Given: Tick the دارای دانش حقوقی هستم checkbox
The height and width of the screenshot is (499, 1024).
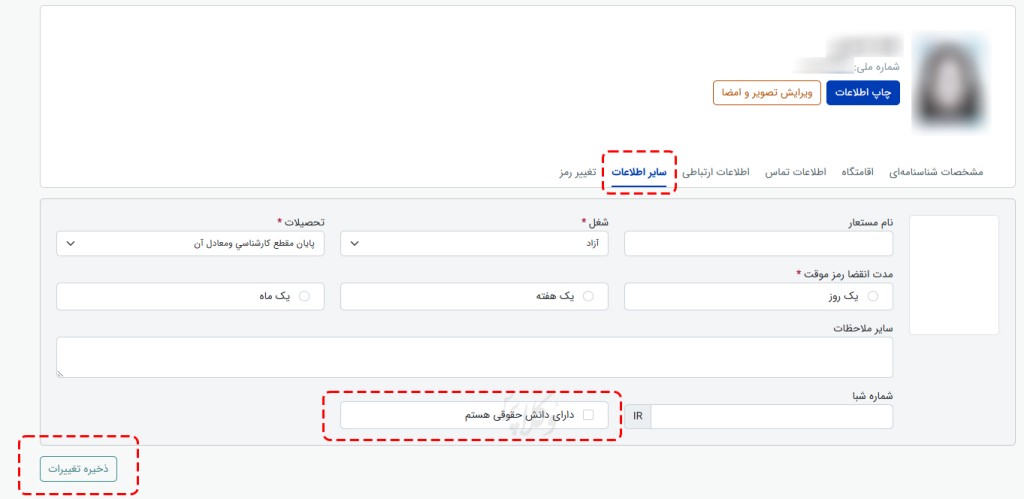Looking at the screenshot, I should pyautogui.click(x=588, y=415).
